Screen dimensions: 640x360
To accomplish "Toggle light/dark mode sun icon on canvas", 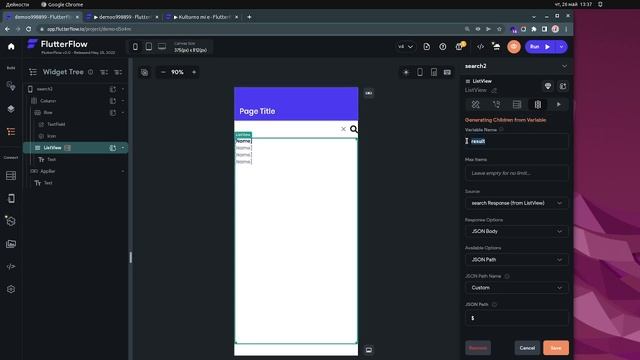I will 406,72.
